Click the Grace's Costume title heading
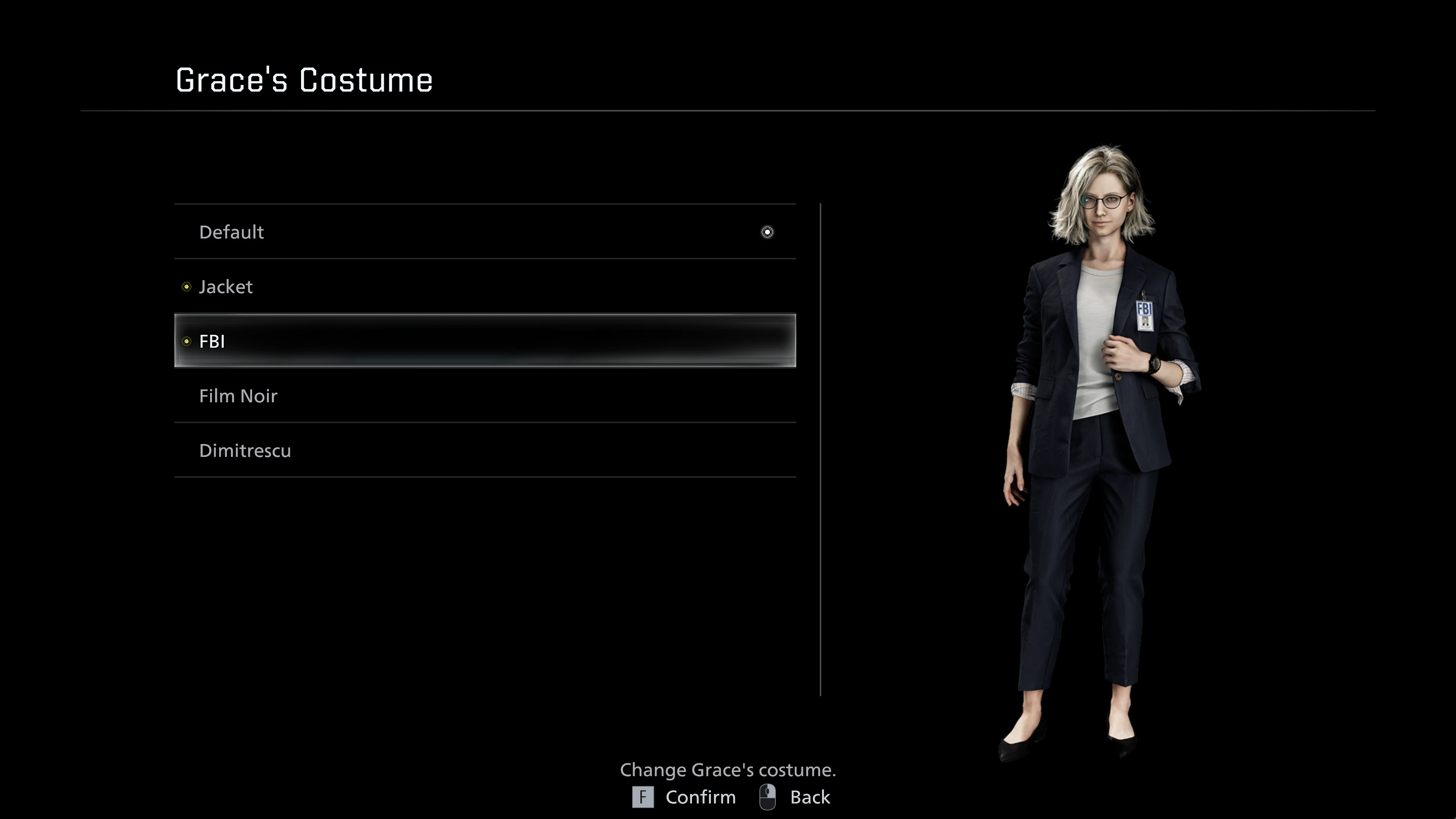Image resolution: width=1456 pixels, height=819 pixels. point(304,80)
